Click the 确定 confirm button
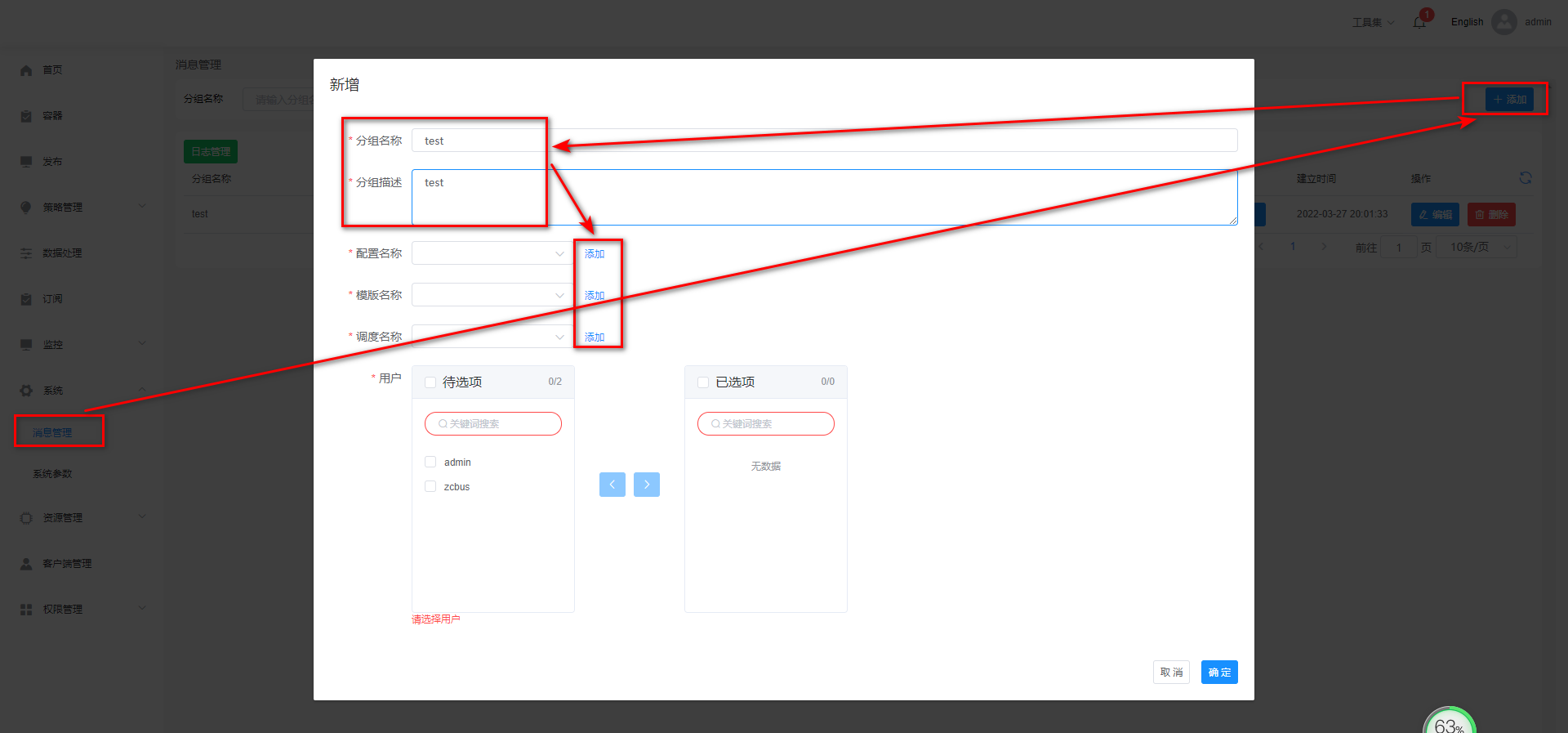The height and width of the screenshot is (733, 1568). point(1218,673)
